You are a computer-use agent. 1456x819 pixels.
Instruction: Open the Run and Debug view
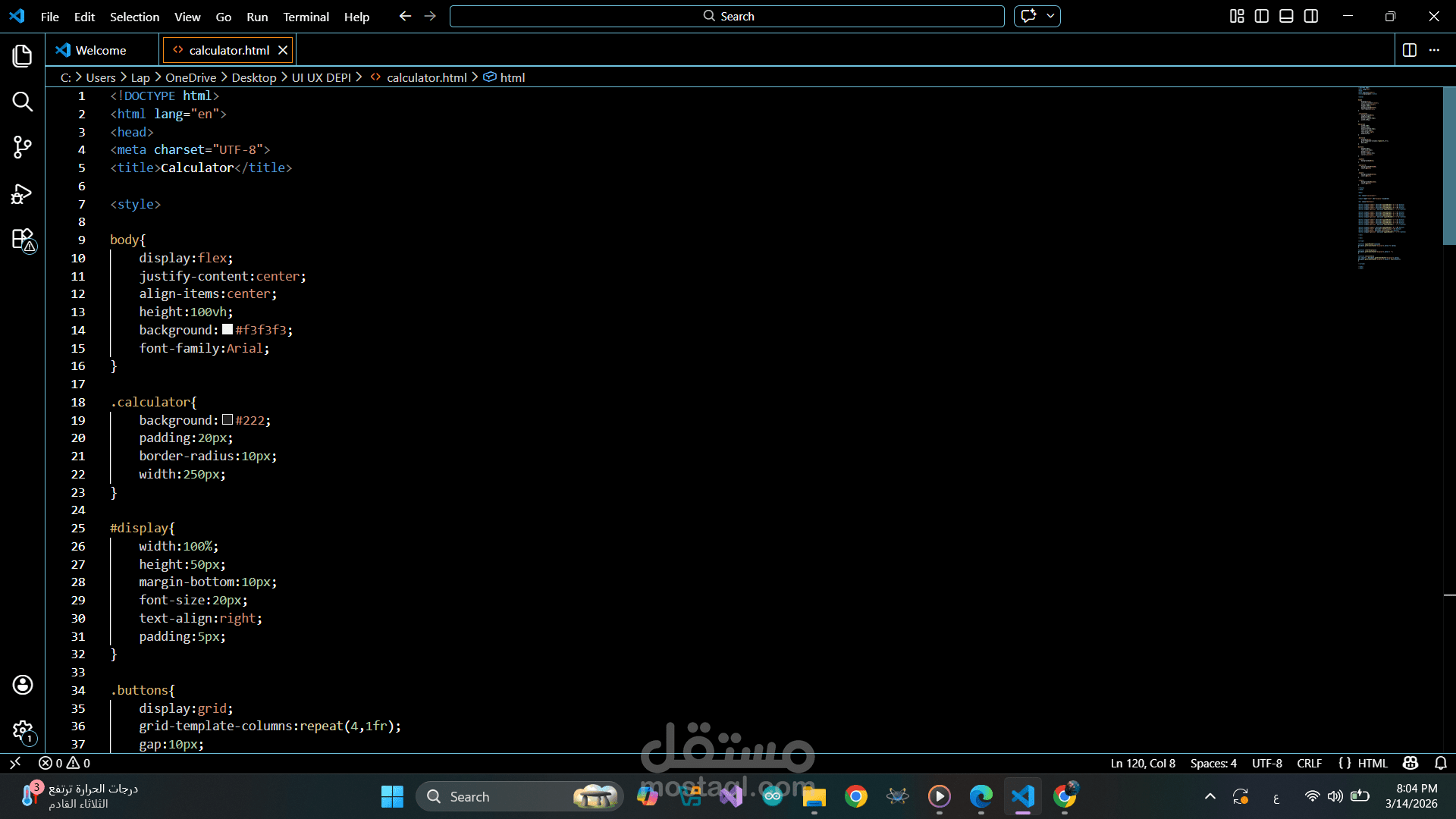coord(23,194)
